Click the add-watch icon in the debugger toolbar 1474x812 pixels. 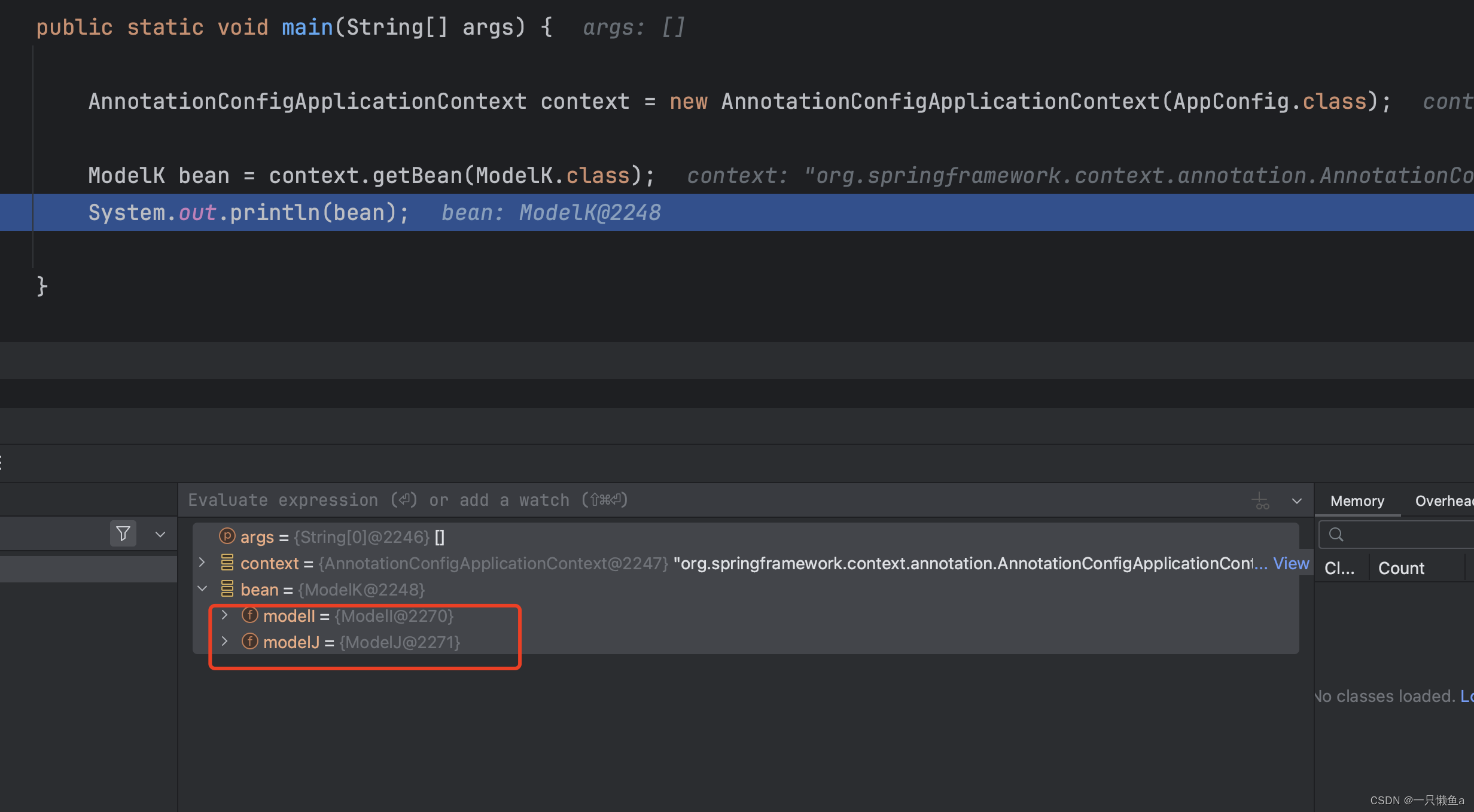(x=1261, y=500)
